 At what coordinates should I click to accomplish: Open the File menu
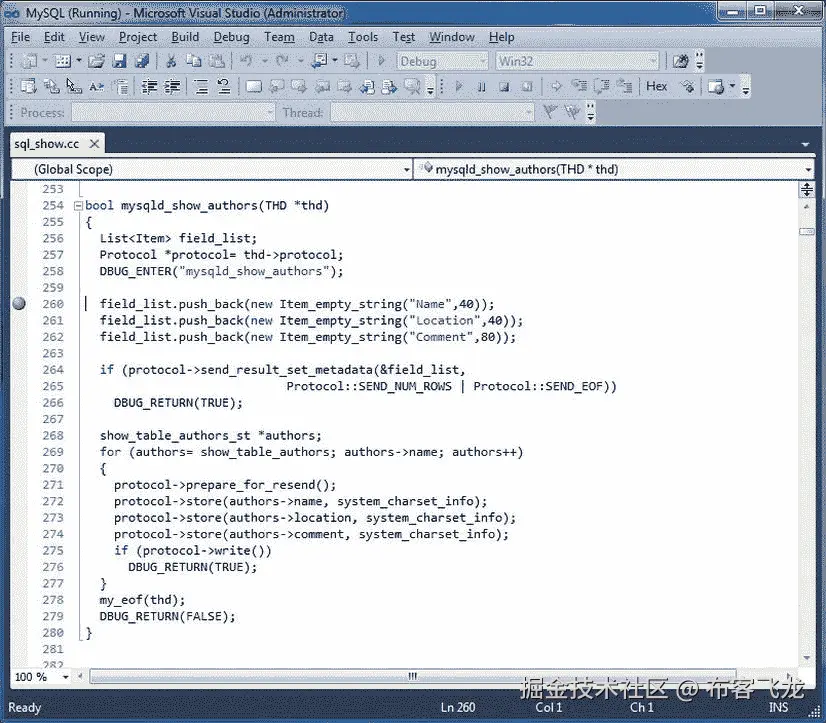tap(21, 37)
